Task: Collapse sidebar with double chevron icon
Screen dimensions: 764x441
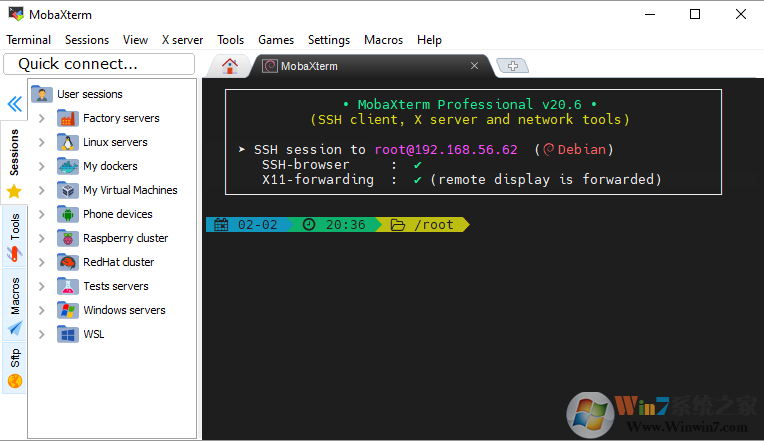Action: coord(15,104)
